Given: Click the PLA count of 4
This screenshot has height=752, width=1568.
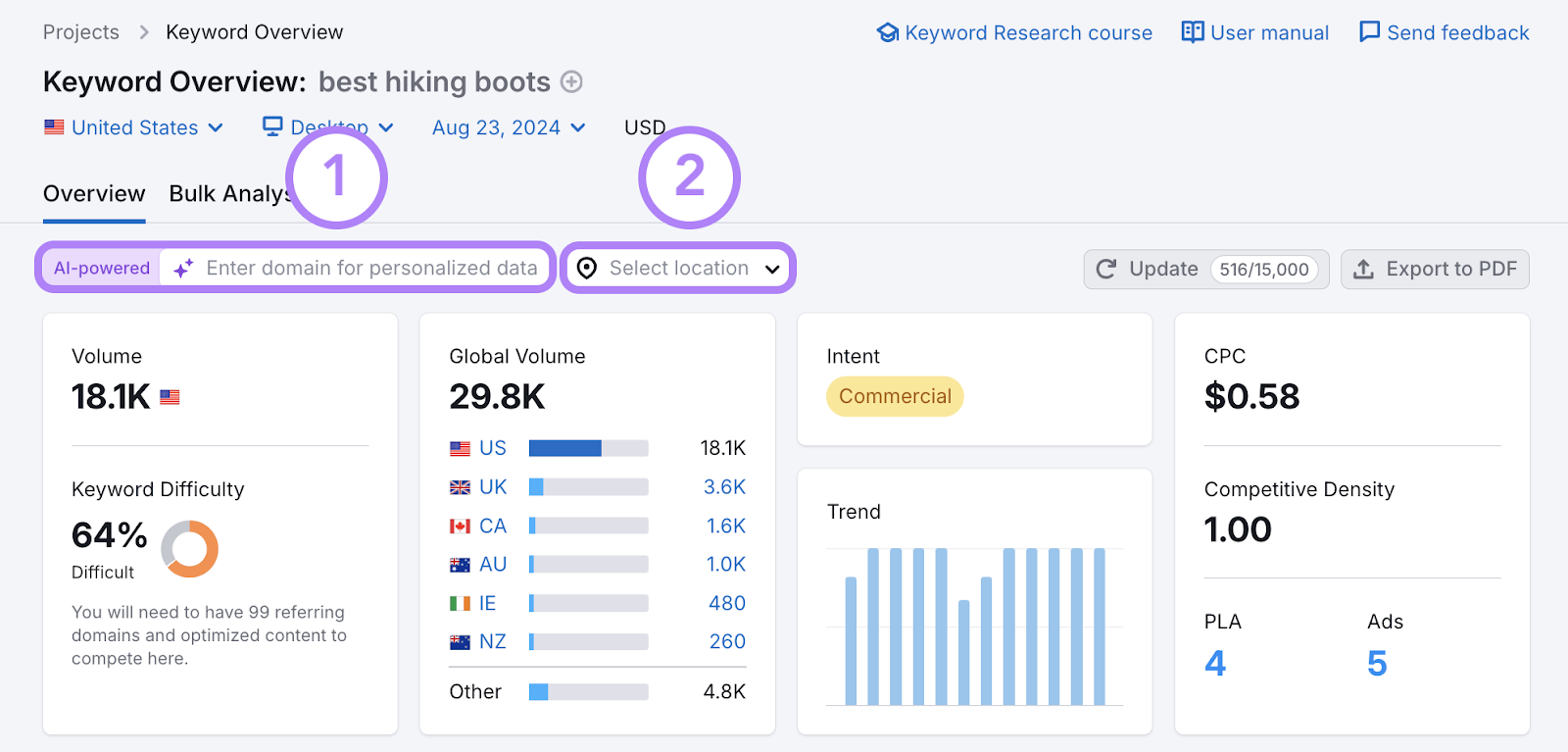Looking at the screenshot, I should 1215,664.
